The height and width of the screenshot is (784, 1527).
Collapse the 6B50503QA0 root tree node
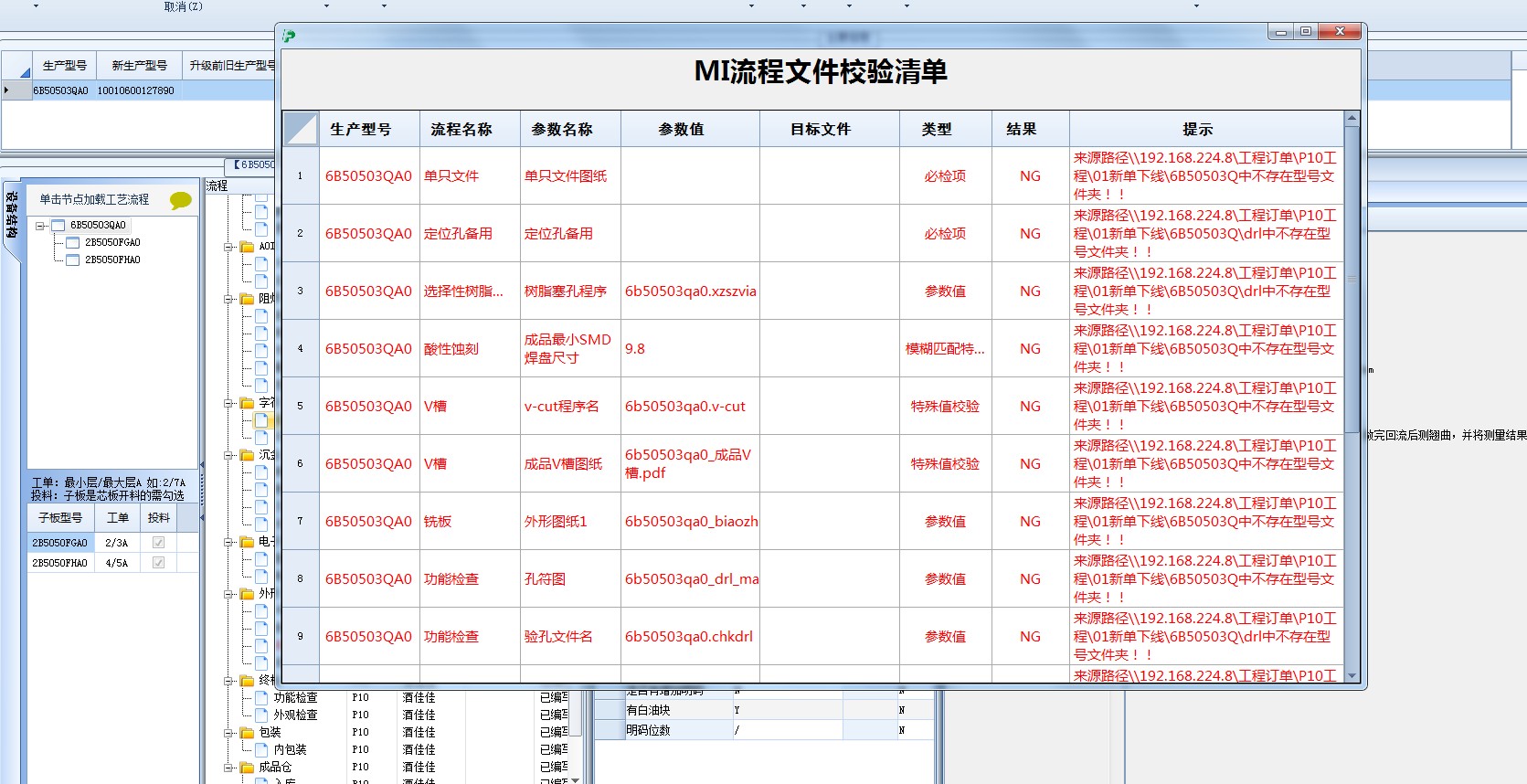(39, 226)
